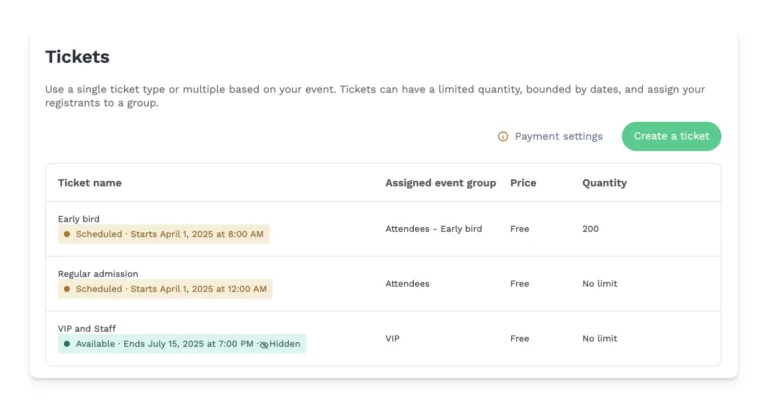Click the quantity 200 cell
The width and height of the screenshot is (768, 408).
(590, 229)
